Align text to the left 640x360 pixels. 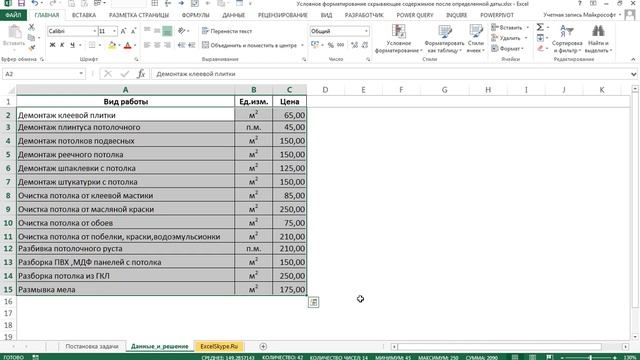[x=147, y=45]
